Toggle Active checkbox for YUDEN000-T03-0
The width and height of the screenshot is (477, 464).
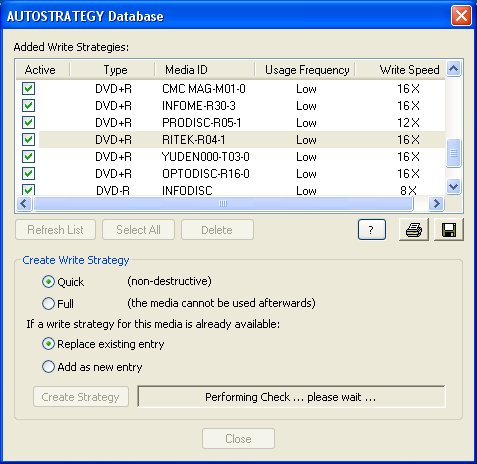28,156
